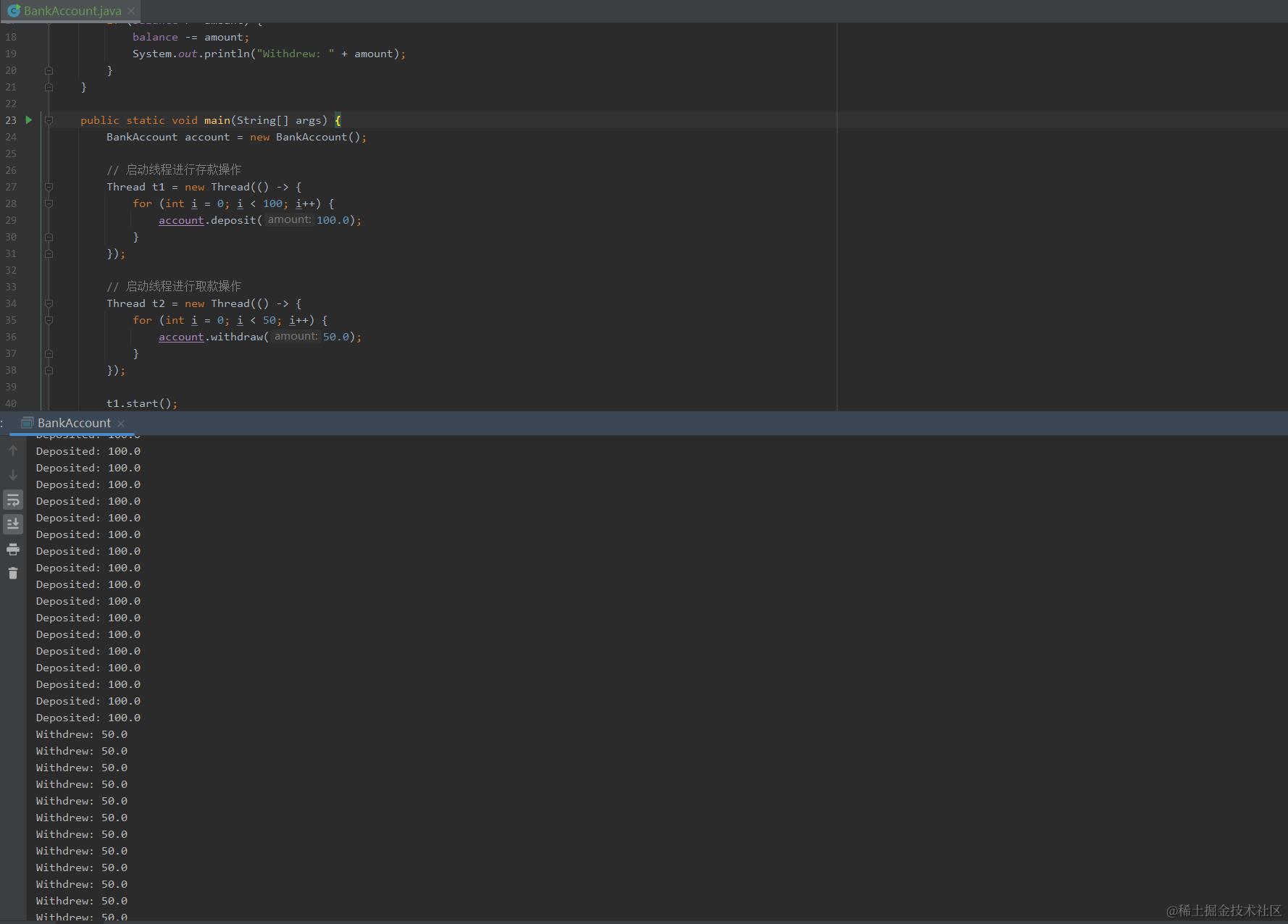Image resolution: width=1288 pixels, height=924 pixels.
Task: Collapse the t1 lambda block at line 27
Action: 49,187
